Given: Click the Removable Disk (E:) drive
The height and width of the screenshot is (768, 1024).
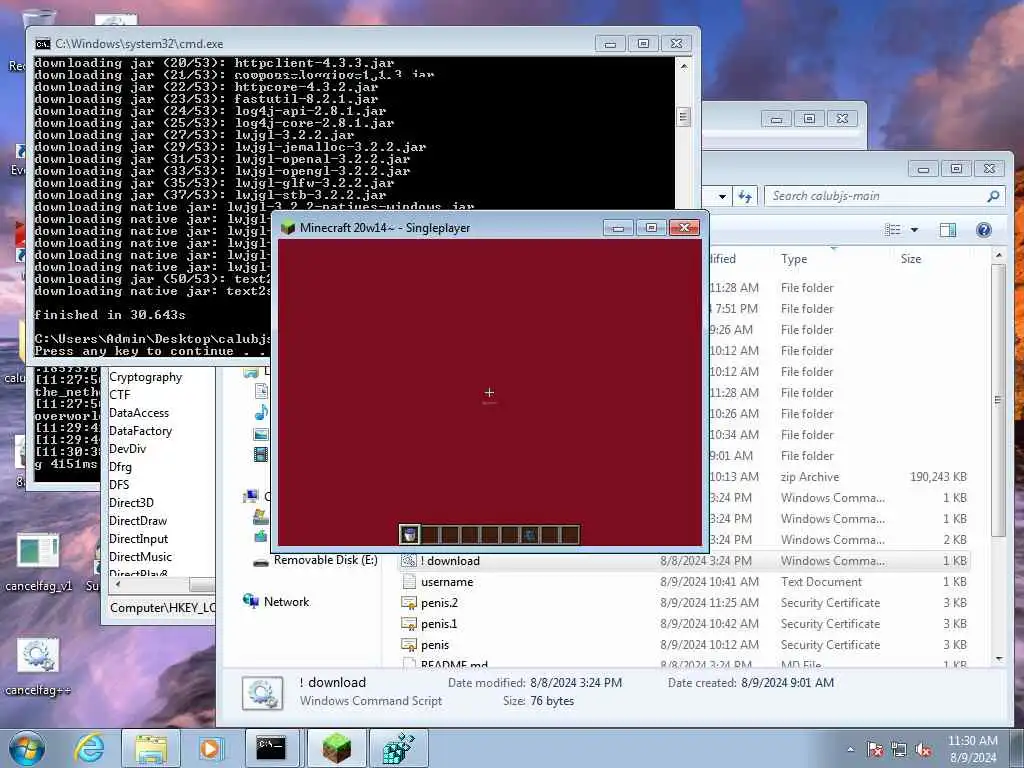Looking at the screenshot, I should pyautogui.click(x=325, y=560).
